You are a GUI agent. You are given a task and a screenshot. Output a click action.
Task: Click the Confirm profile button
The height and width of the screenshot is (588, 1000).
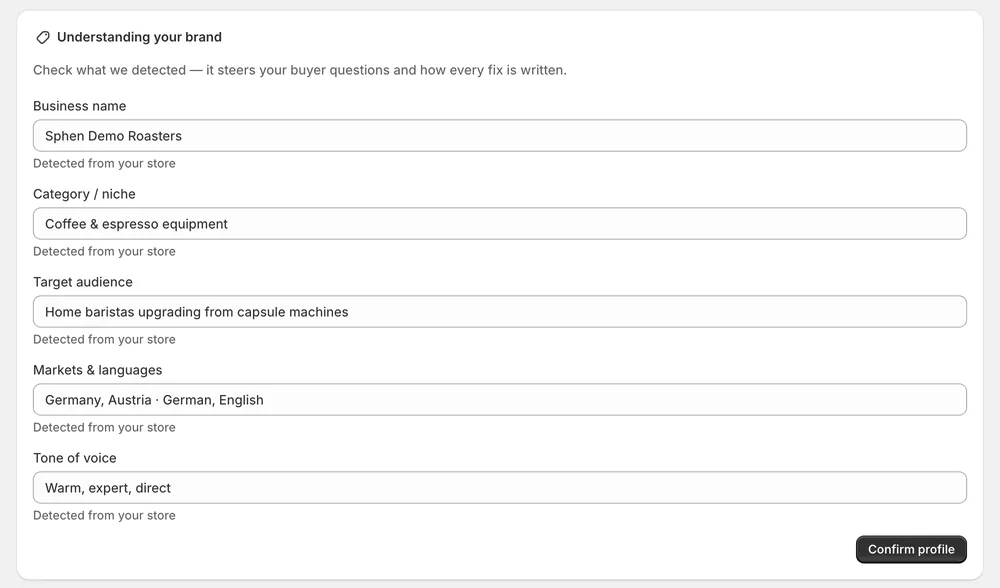point(911,549)
